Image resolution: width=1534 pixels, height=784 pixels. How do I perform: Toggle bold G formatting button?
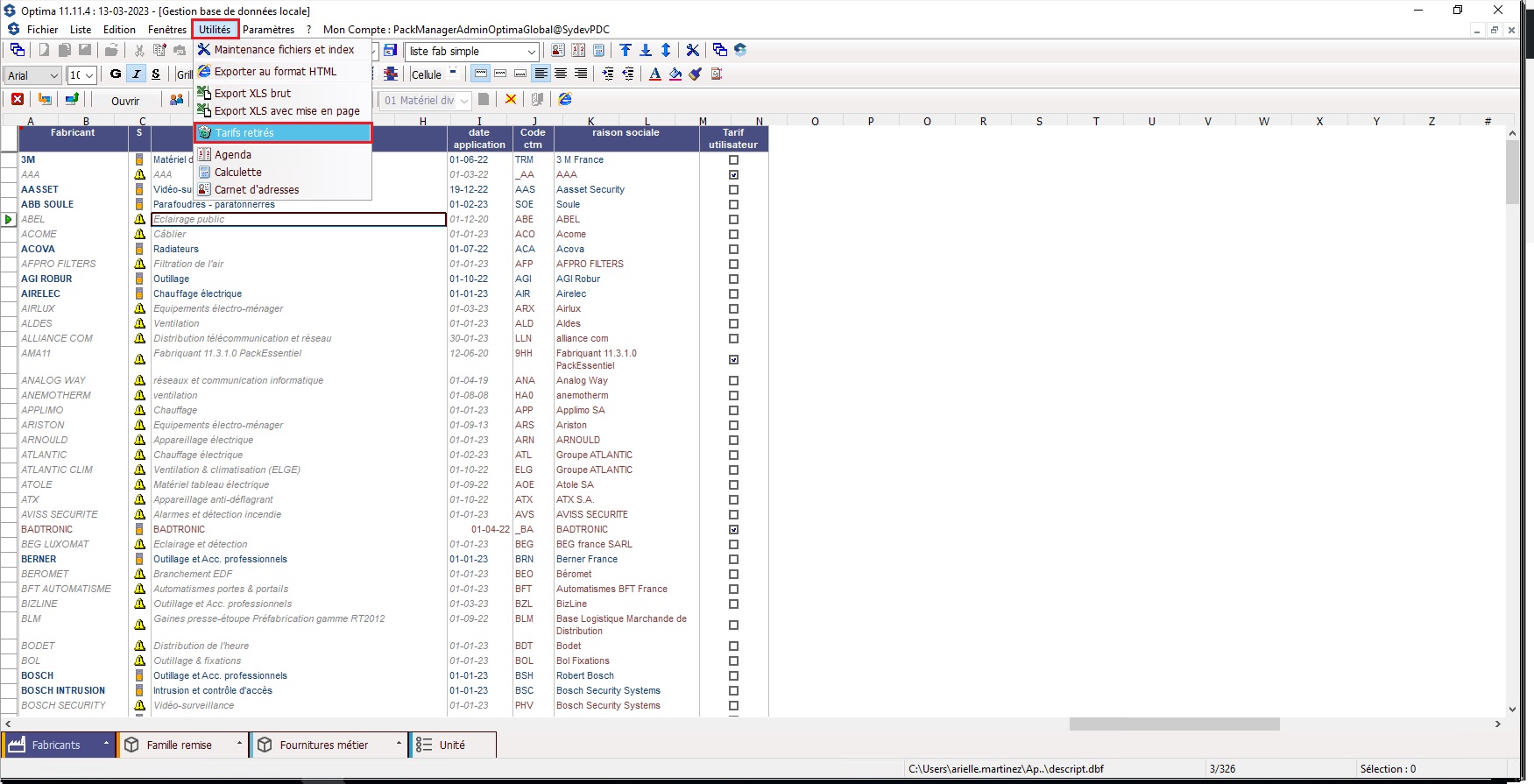[116, 74]
